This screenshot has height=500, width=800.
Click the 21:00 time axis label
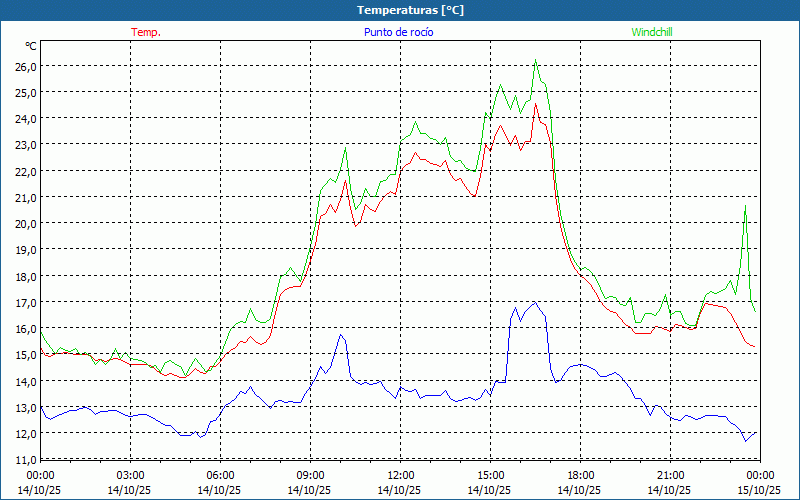pos(670,475)
